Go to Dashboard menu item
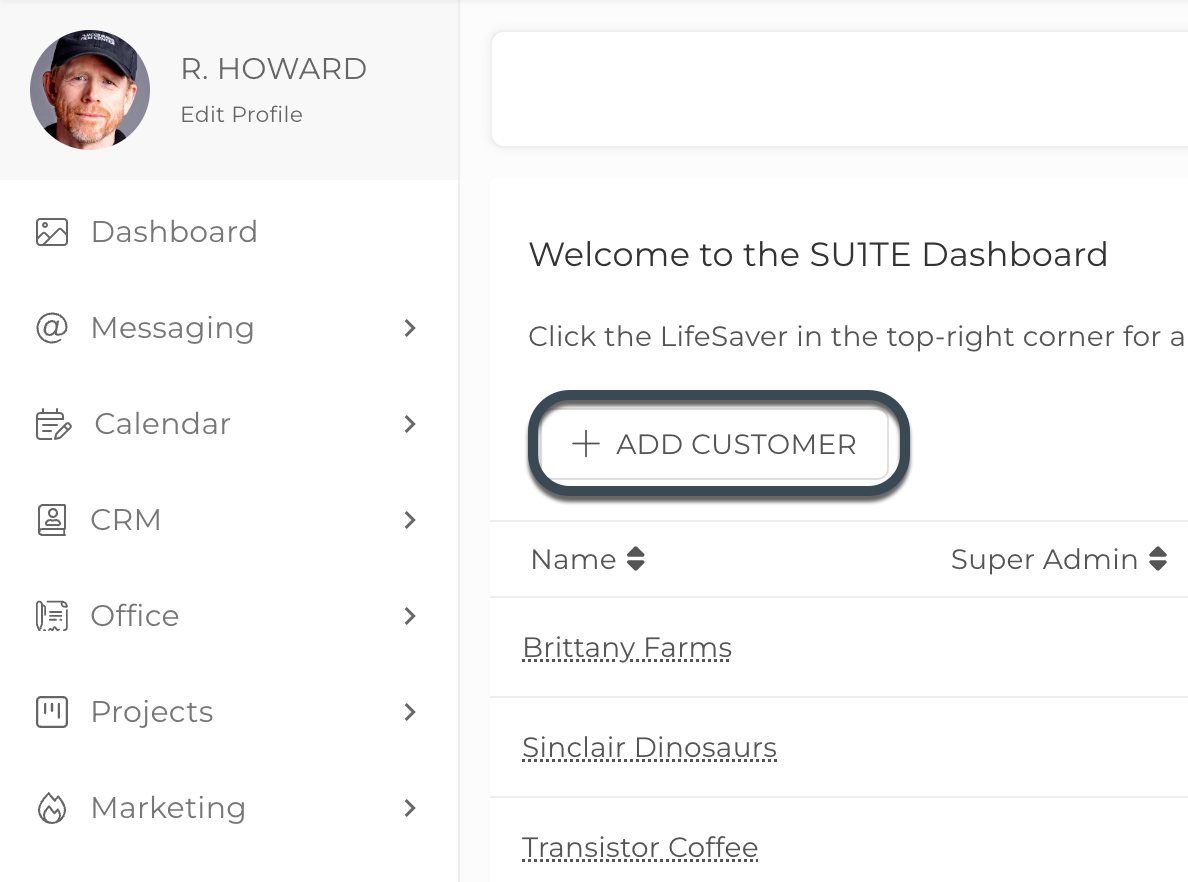Viewport: 1188px width, 882px height. click(174, 232)
